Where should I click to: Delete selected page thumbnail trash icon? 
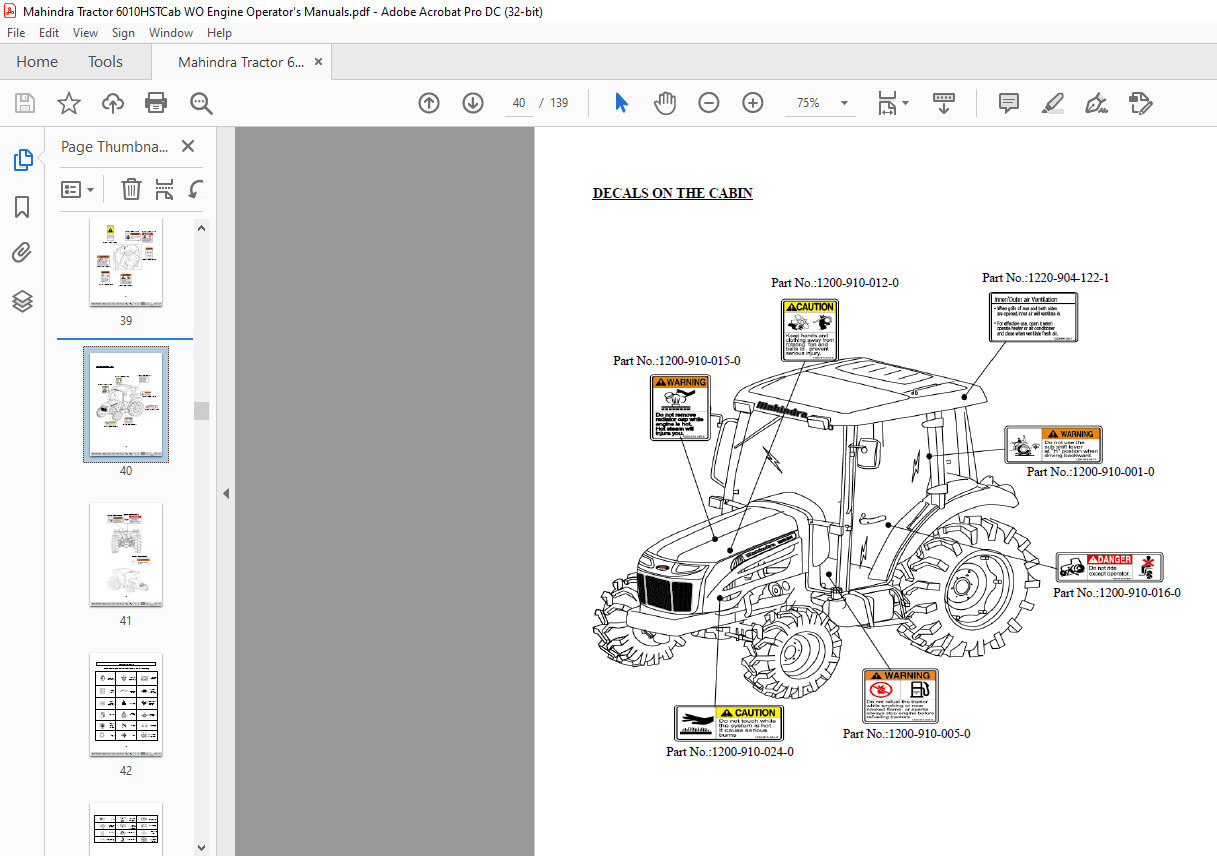point(131,189)
